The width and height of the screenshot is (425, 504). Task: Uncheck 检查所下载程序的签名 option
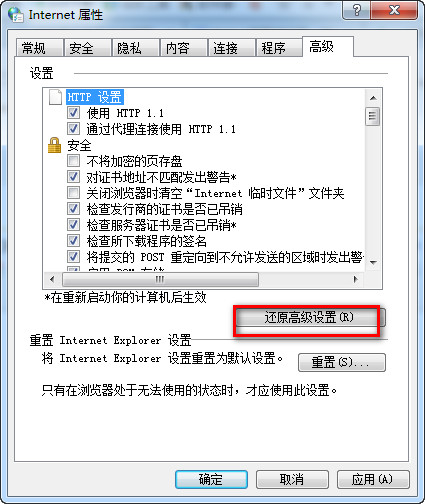point(73,241)
